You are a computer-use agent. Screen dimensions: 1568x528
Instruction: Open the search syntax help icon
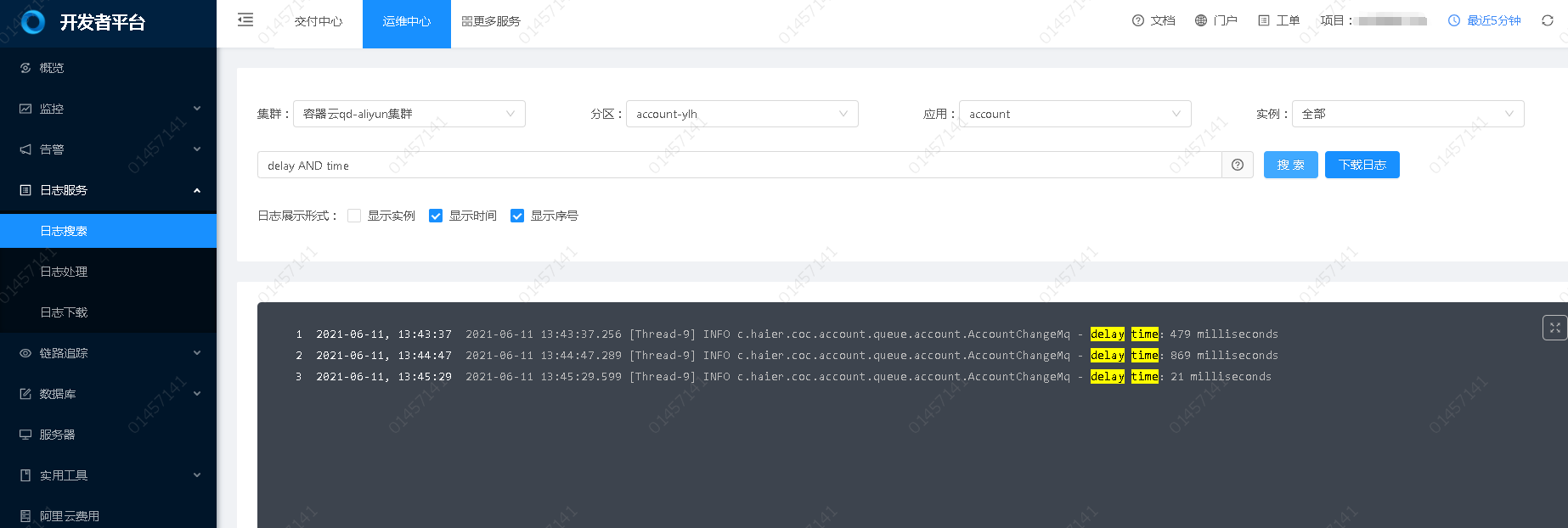pyautogui.click(x=1237, y=165)
